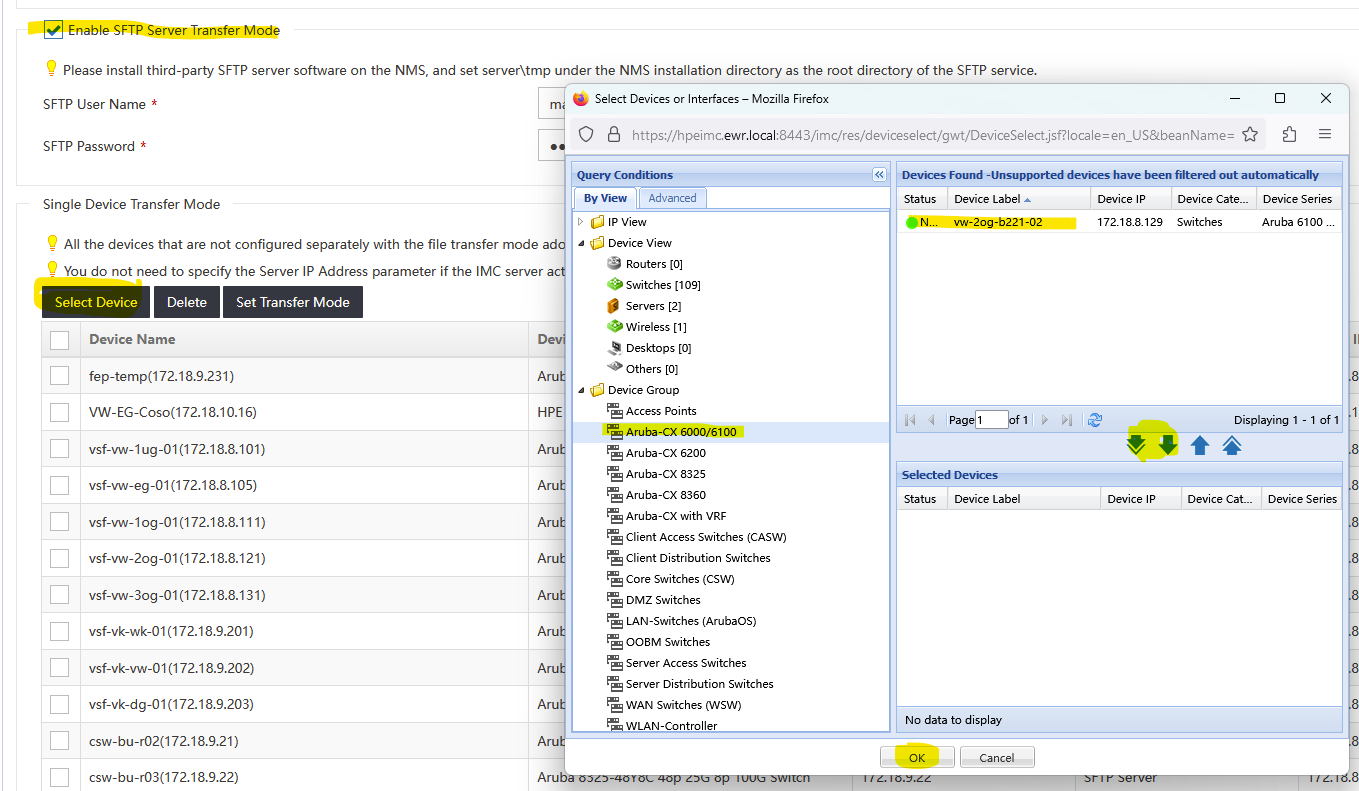The image size is (1359, 791).
Task: Expand the IP View tree node arrow
Action: coord(581,222)
